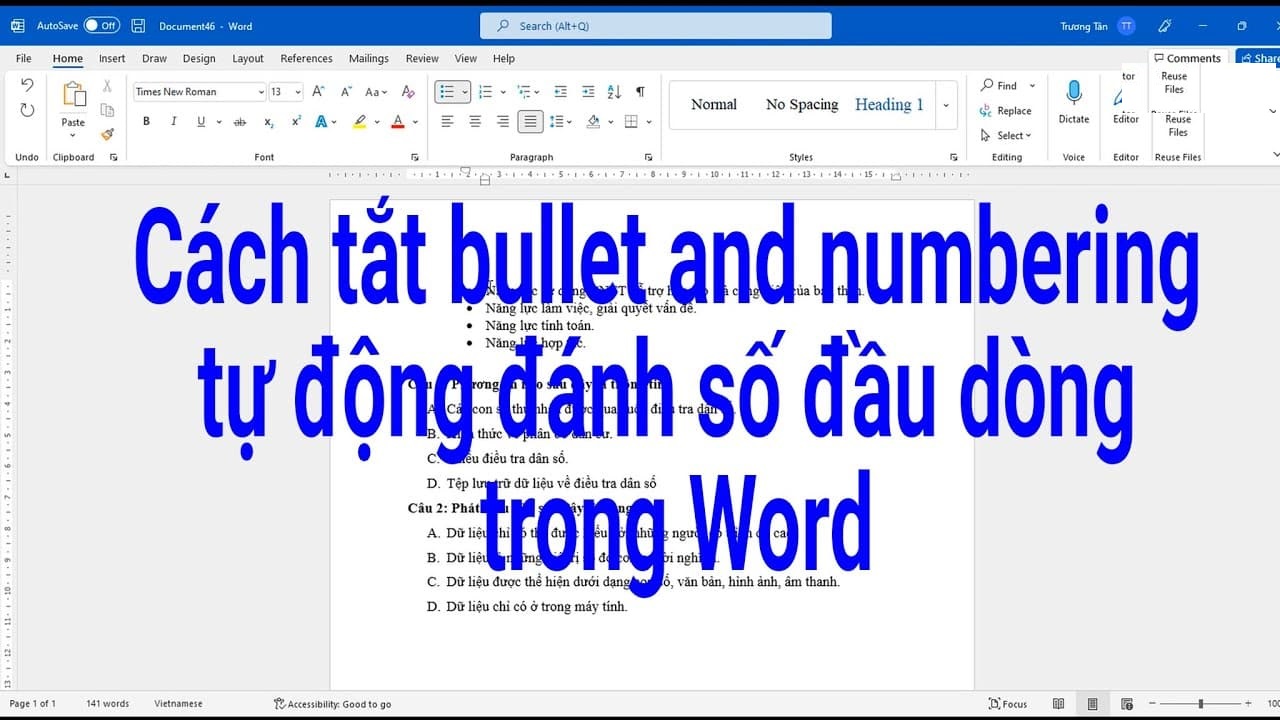1280x720 pixels.
Task: Expand Bullets library dropdown arrow
Action: [465, 92]
